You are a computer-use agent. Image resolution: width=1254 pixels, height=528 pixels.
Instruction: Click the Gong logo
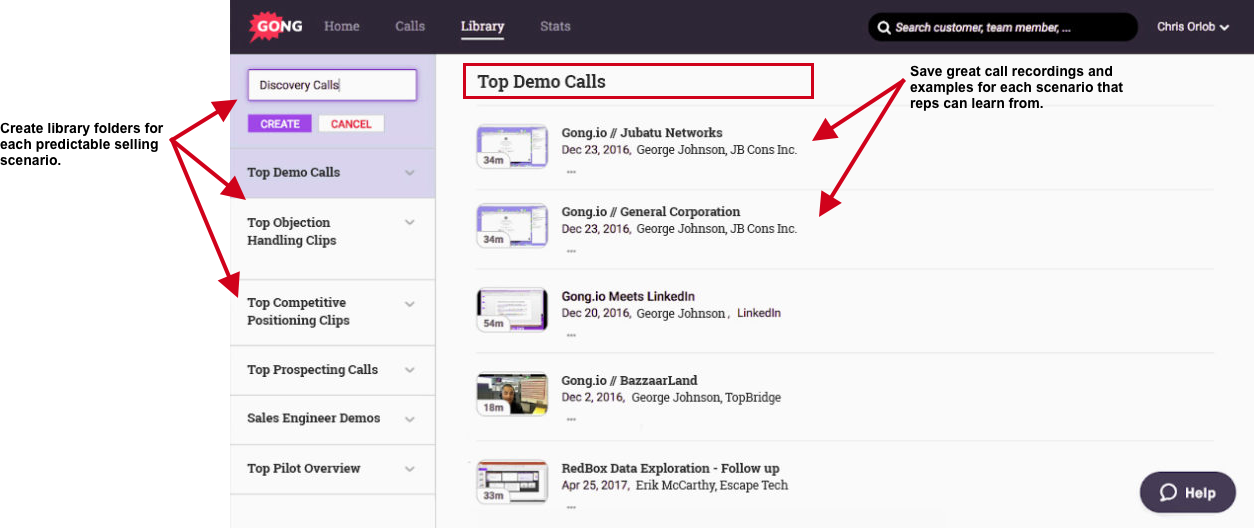click(x=276, y=27)
